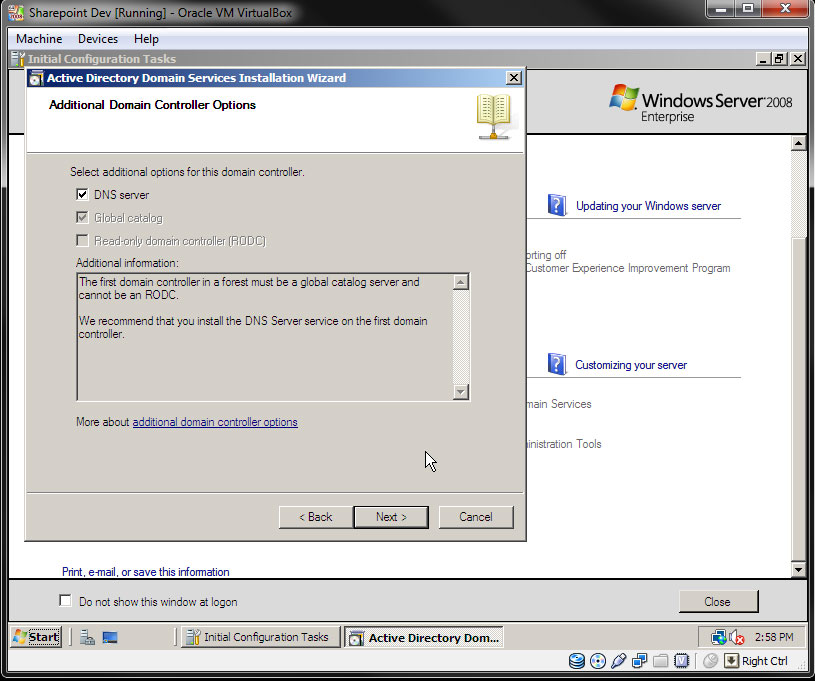
Task: Minimize the Initial Configuration Tasks window
Action: click(762, 59)
